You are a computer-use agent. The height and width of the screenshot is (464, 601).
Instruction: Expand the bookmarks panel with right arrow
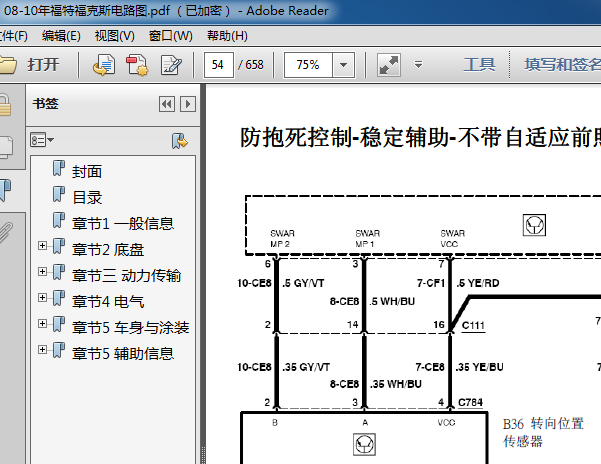pos(188,104)
